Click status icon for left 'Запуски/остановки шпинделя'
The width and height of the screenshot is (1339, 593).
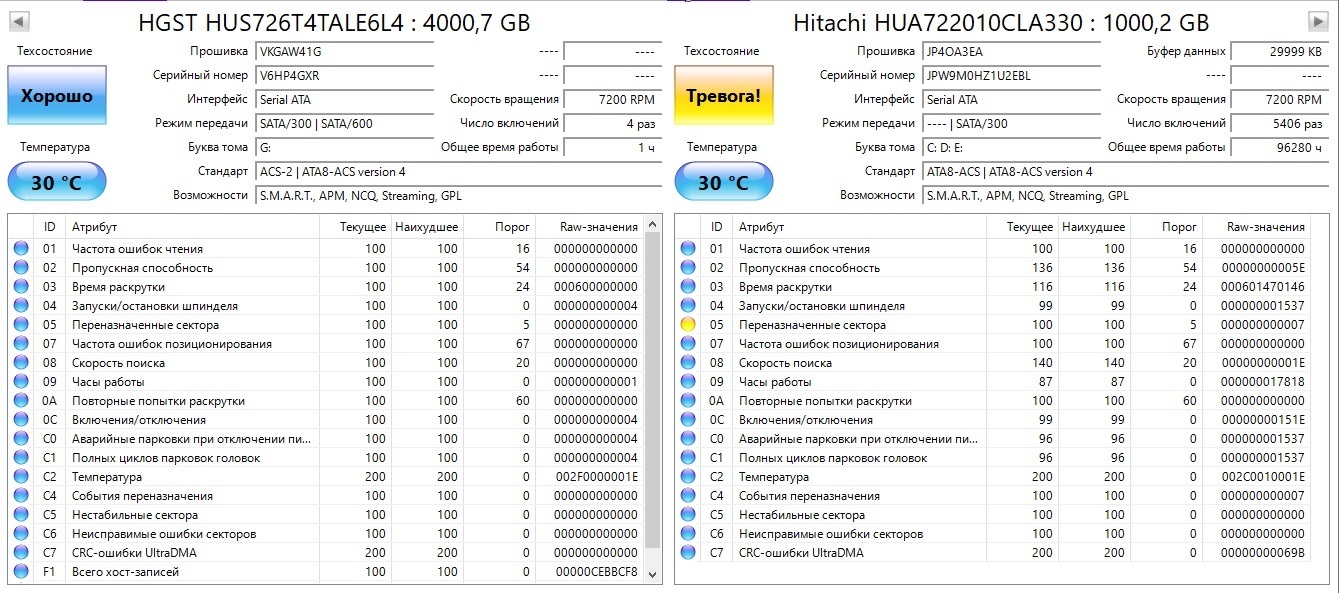(21, 306)
